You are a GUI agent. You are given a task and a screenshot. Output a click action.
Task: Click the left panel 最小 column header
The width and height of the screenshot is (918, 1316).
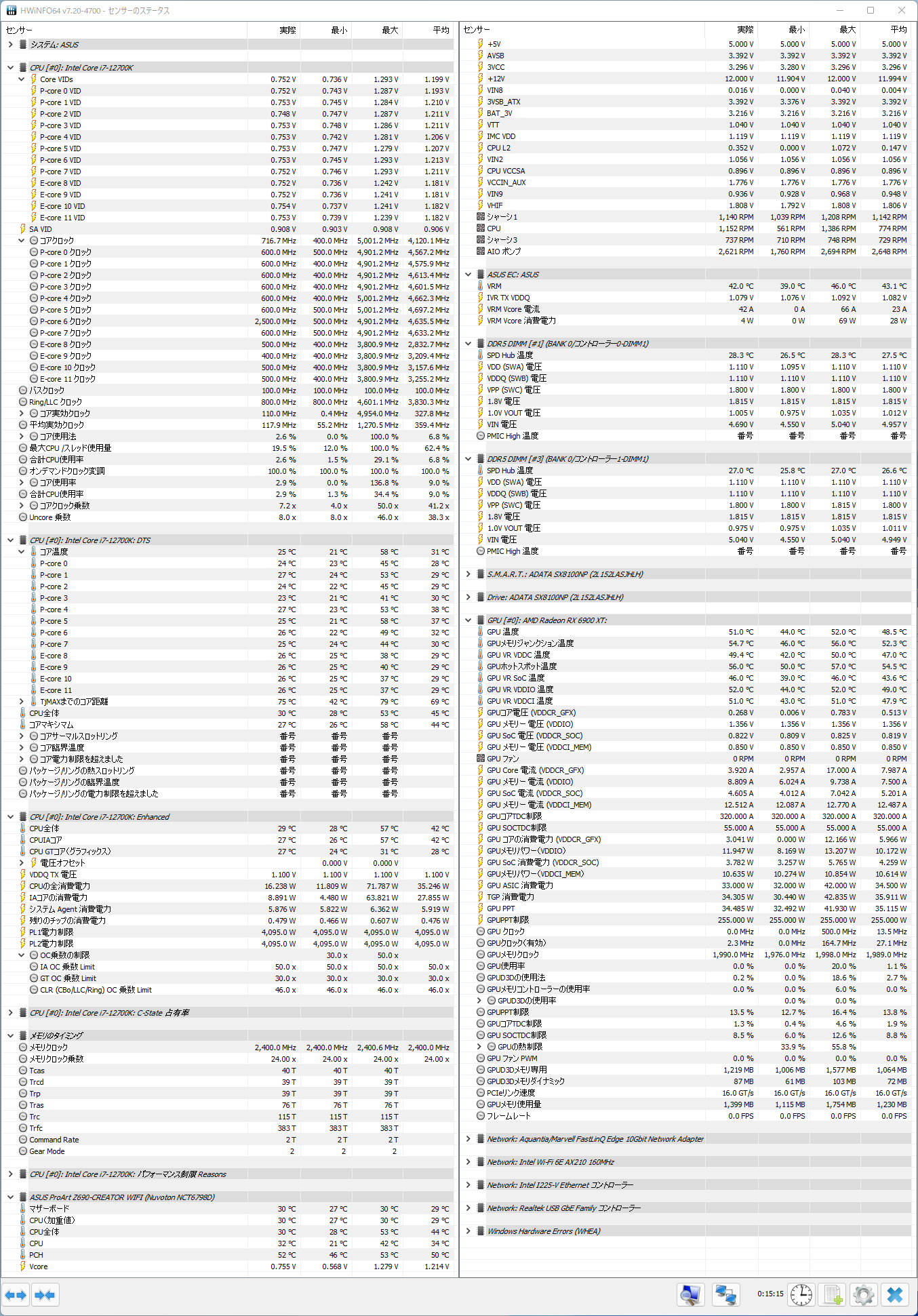(x=325, y=30)
